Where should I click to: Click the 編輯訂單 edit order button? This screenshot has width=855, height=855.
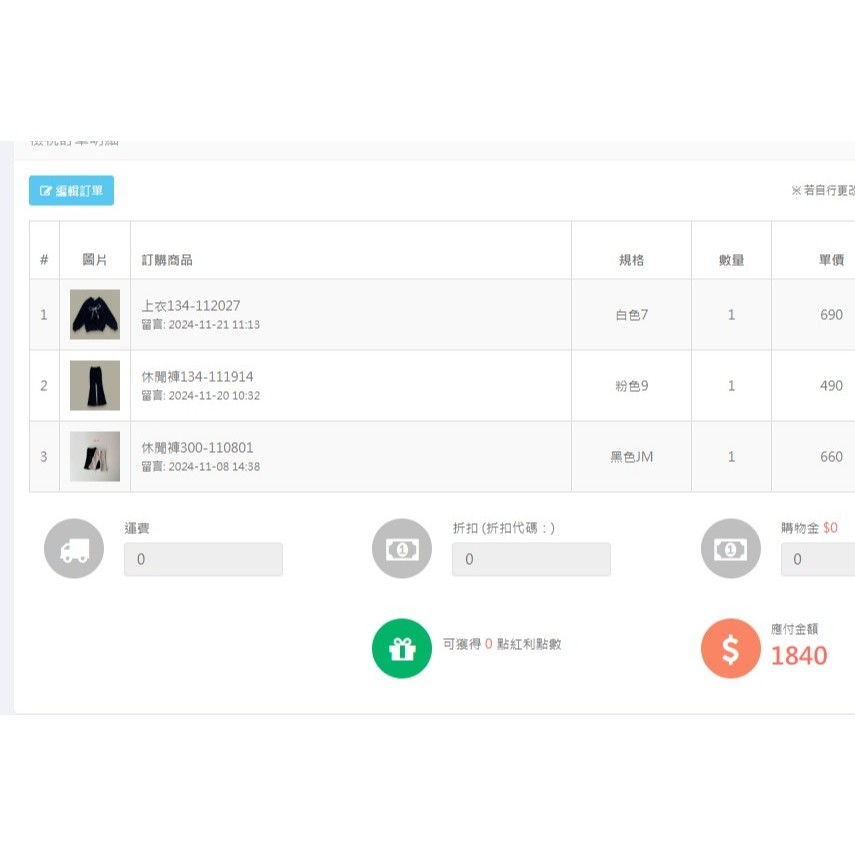[x=71, y=190]
